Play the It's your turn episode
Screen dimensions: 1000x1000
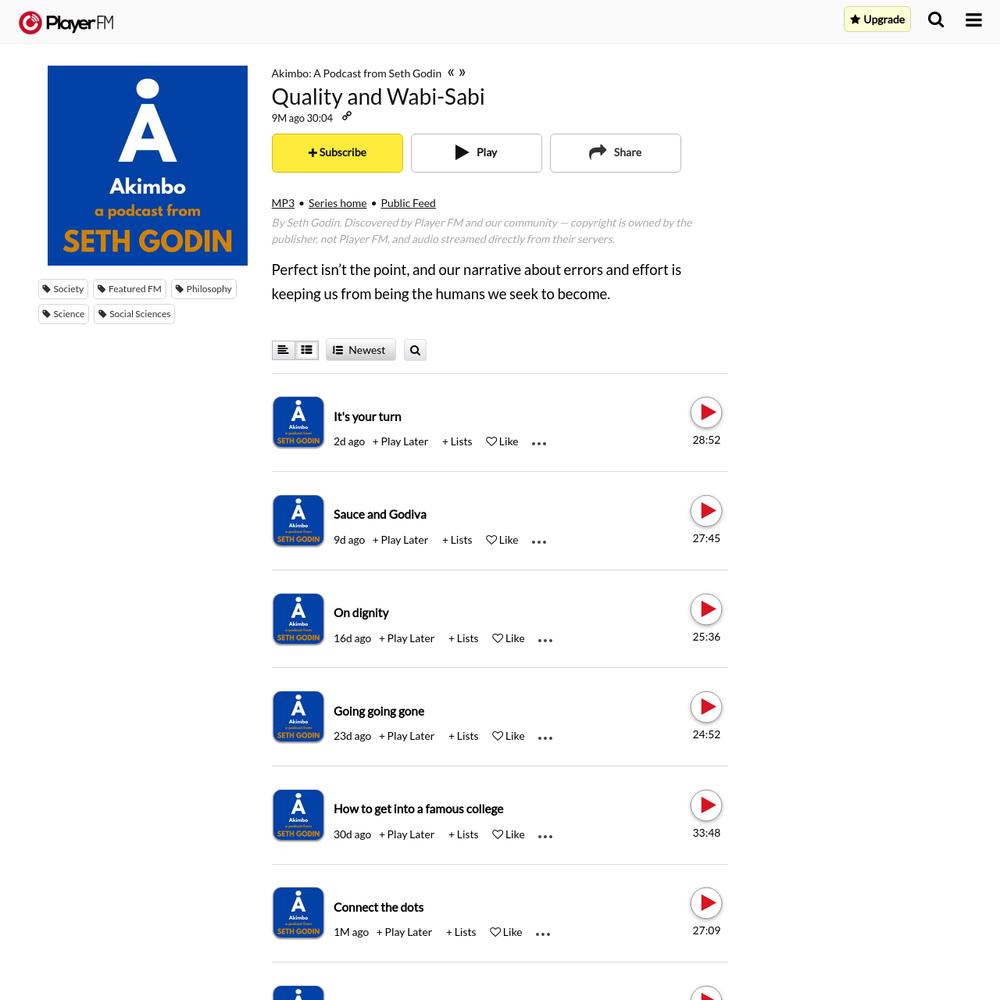(x=706, y=413)
